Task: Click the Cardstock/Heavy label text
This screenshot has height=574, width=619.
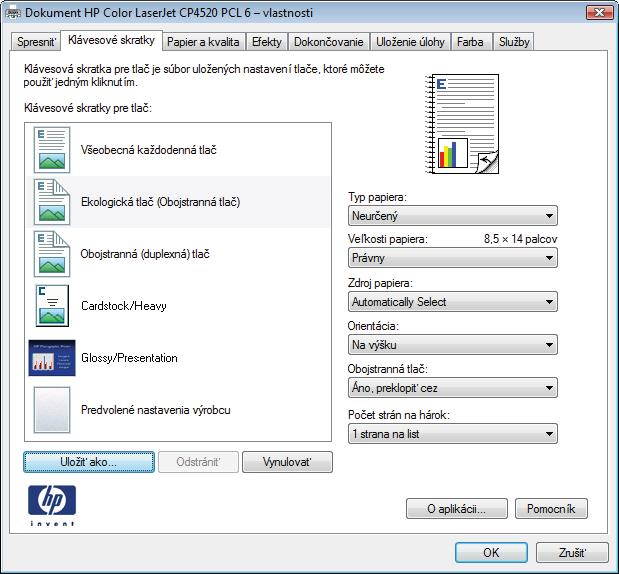Action: [124, 306]
